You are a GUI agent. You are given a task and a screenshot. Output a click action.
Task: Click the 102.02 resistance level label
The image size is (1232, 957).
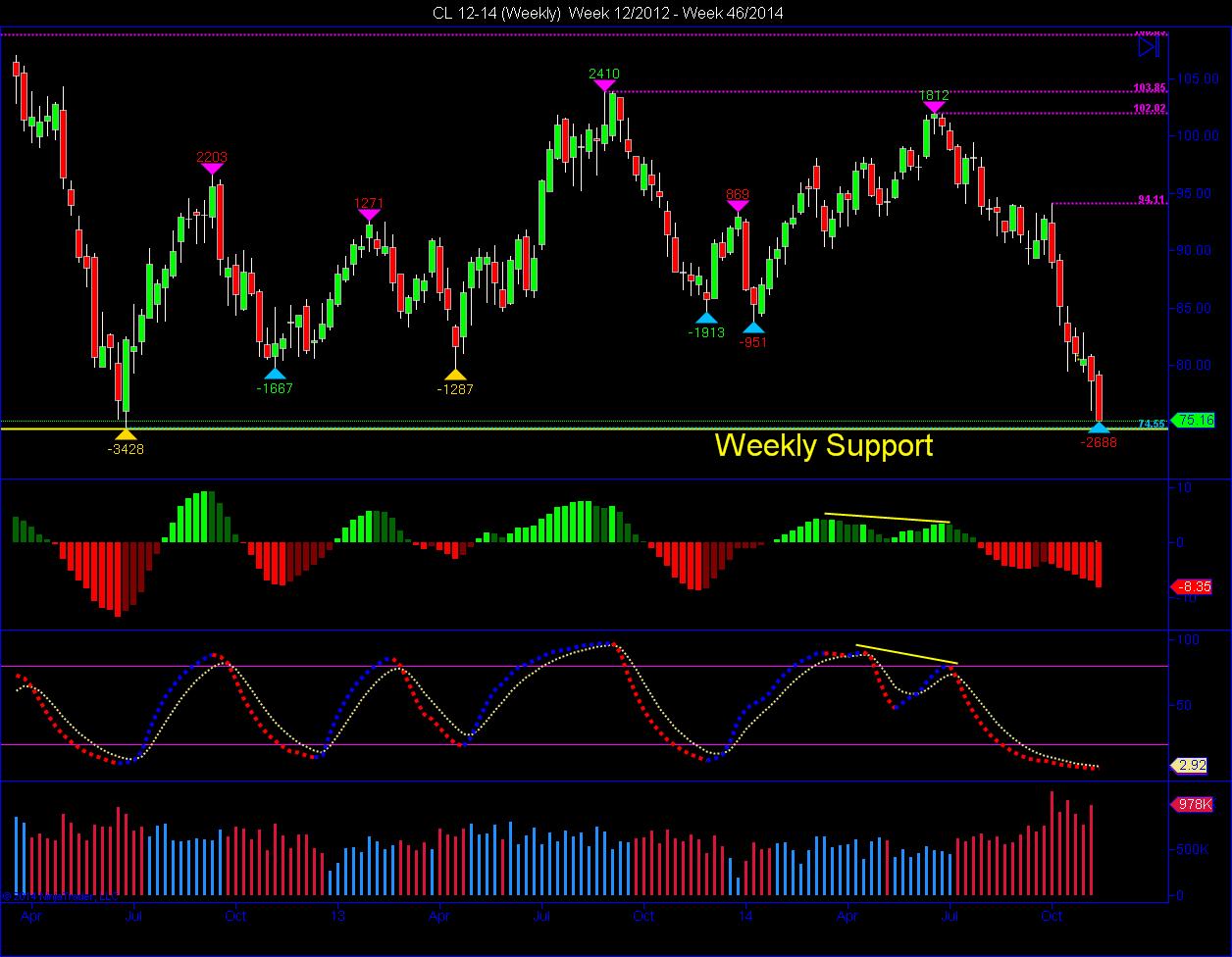click(1150, 108)
